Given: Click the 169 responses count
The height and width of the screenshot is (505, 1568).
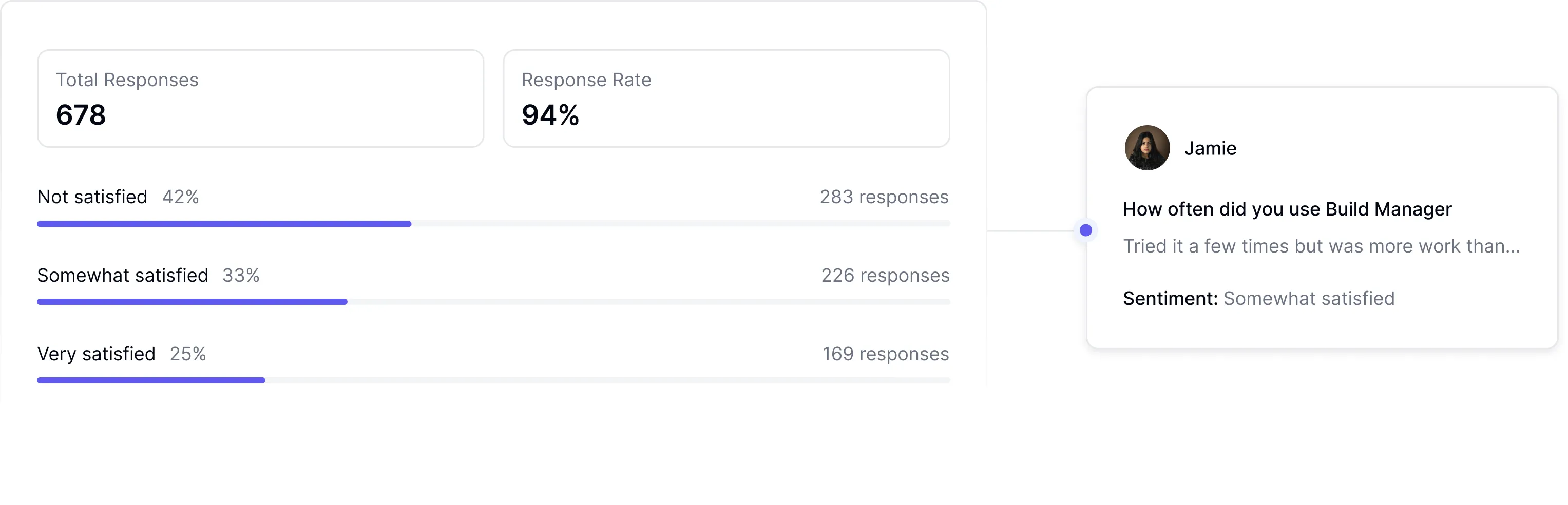Looking at the screenshot, I should point(885,354).
